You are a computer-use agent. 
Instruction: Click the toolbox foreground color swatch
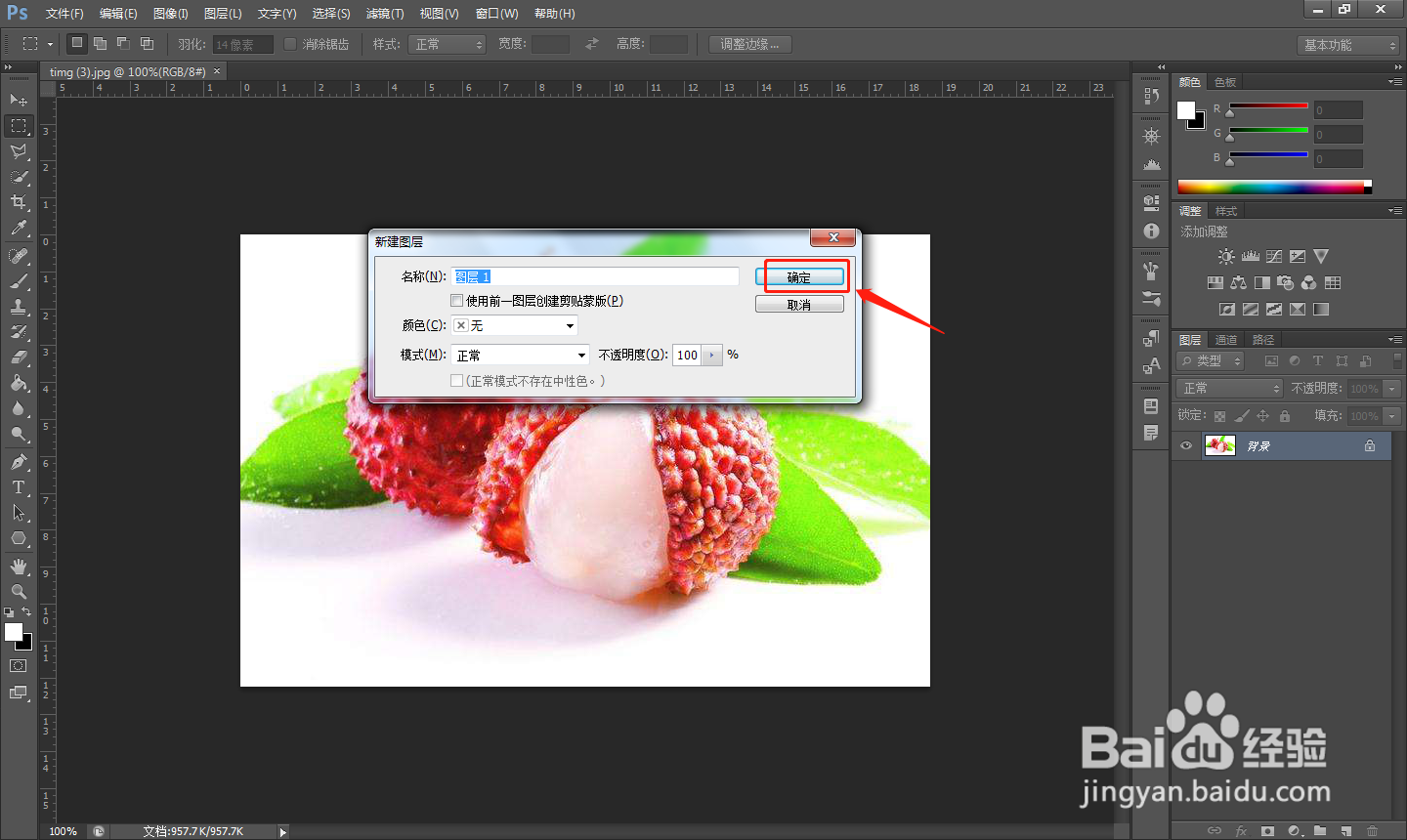[x=13, y=632]
